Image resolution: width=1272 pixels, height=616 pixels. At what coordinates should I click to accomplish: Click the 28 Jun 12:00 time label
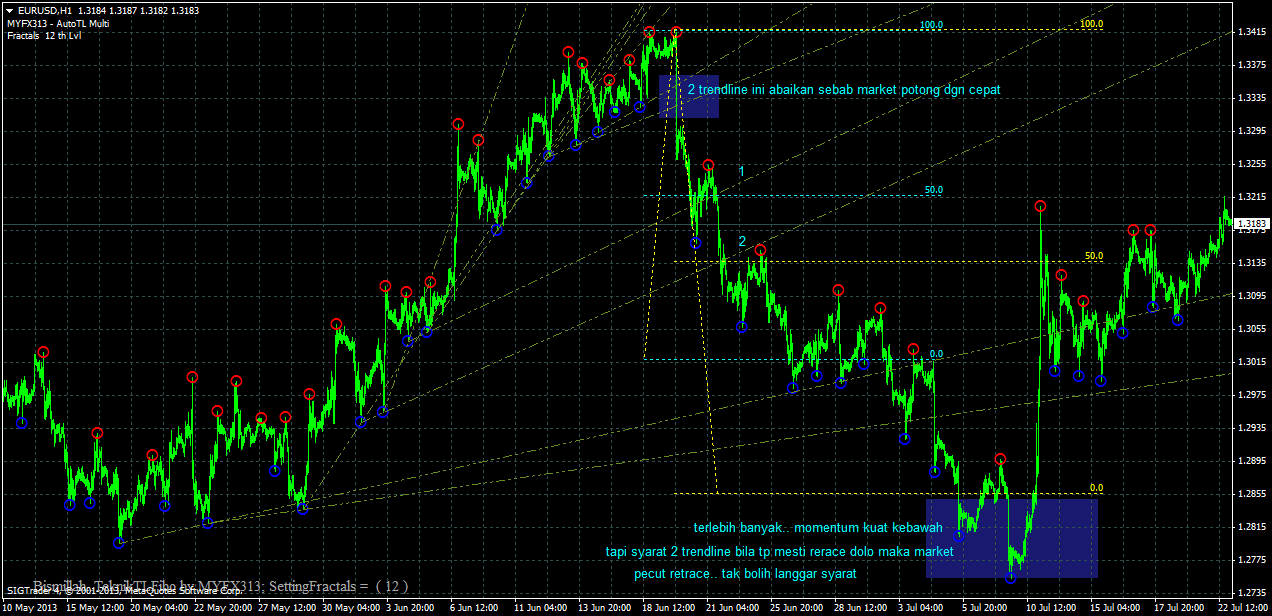pyautogui.click(x=860, y=607)
